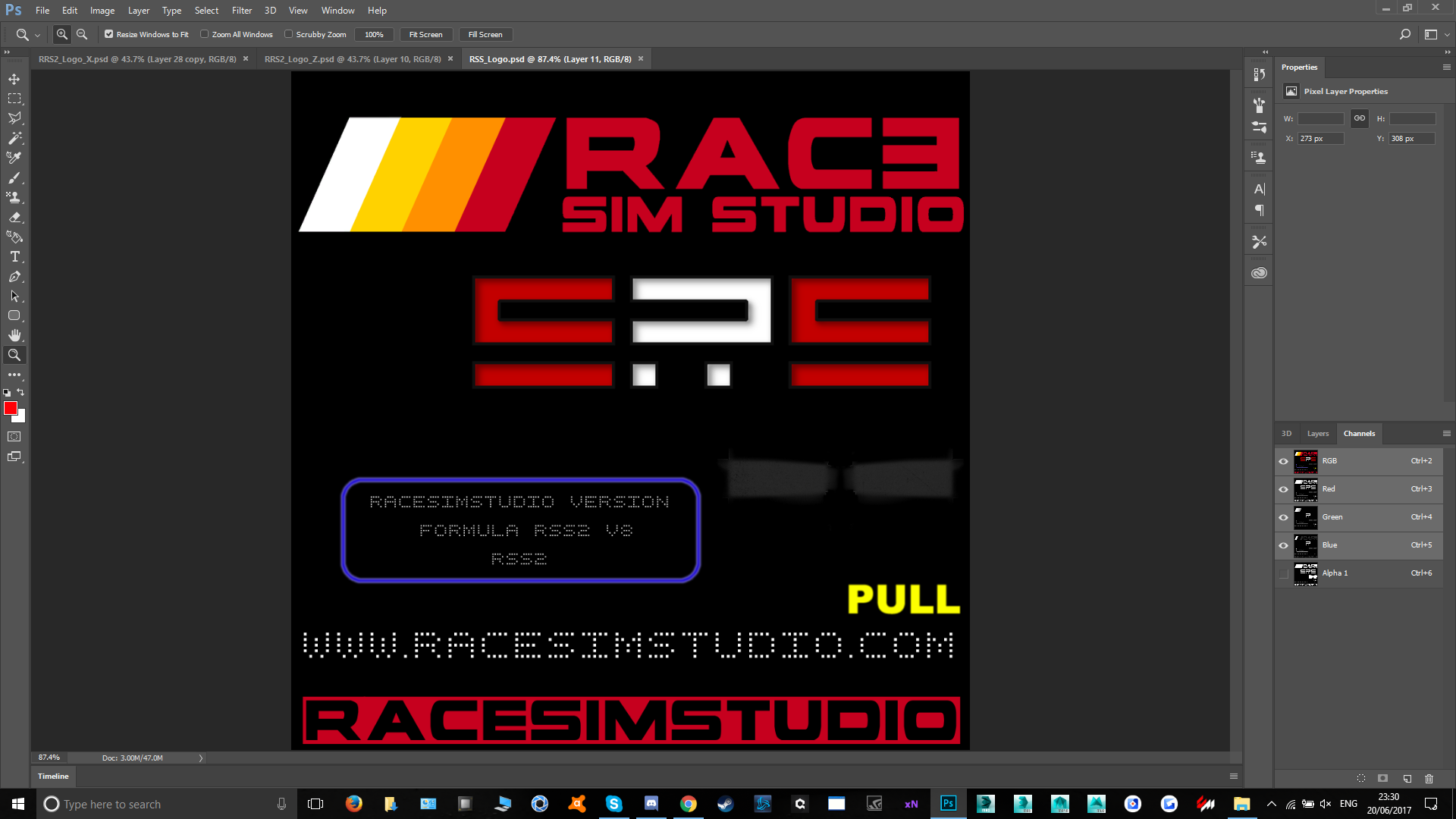Viewport: 1456px width, 819px height.
Task: Expand collapsed icon panel dock arrows
Action: 1265,52
